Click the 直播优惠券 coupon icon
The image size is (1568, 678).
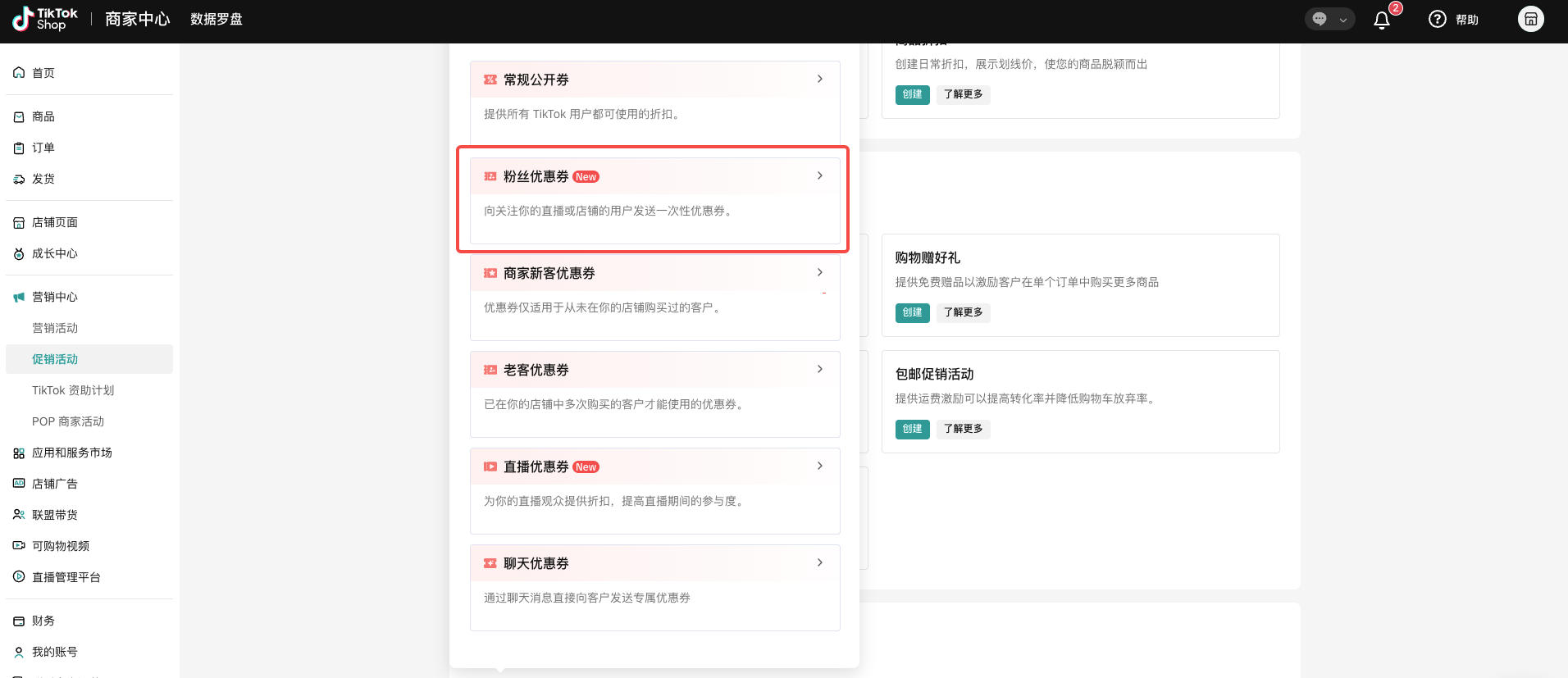[490, 466]
